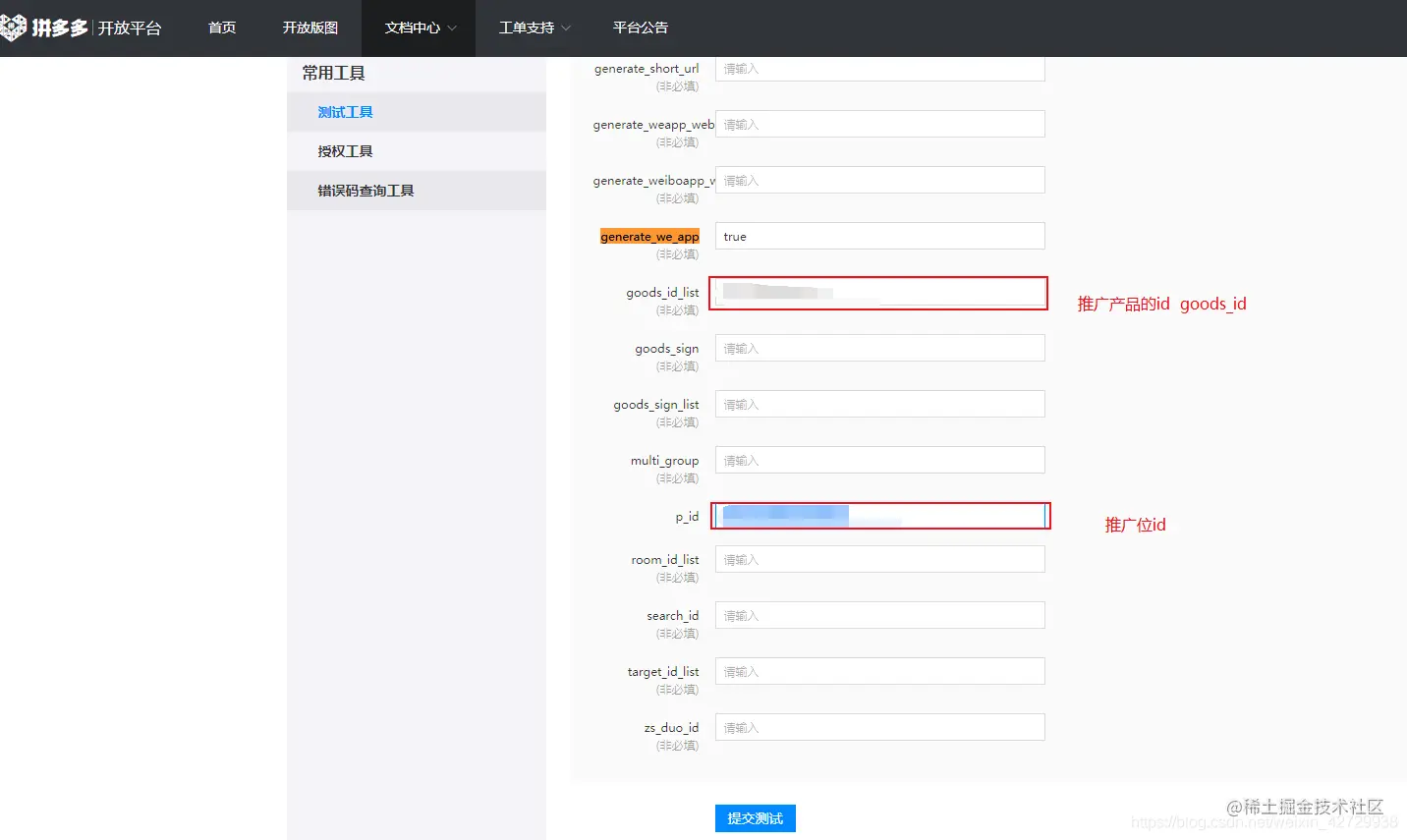
Task: Select 错误码查询工具 in the sidebar
Action: pyautogui.click(x=417, y=191)
